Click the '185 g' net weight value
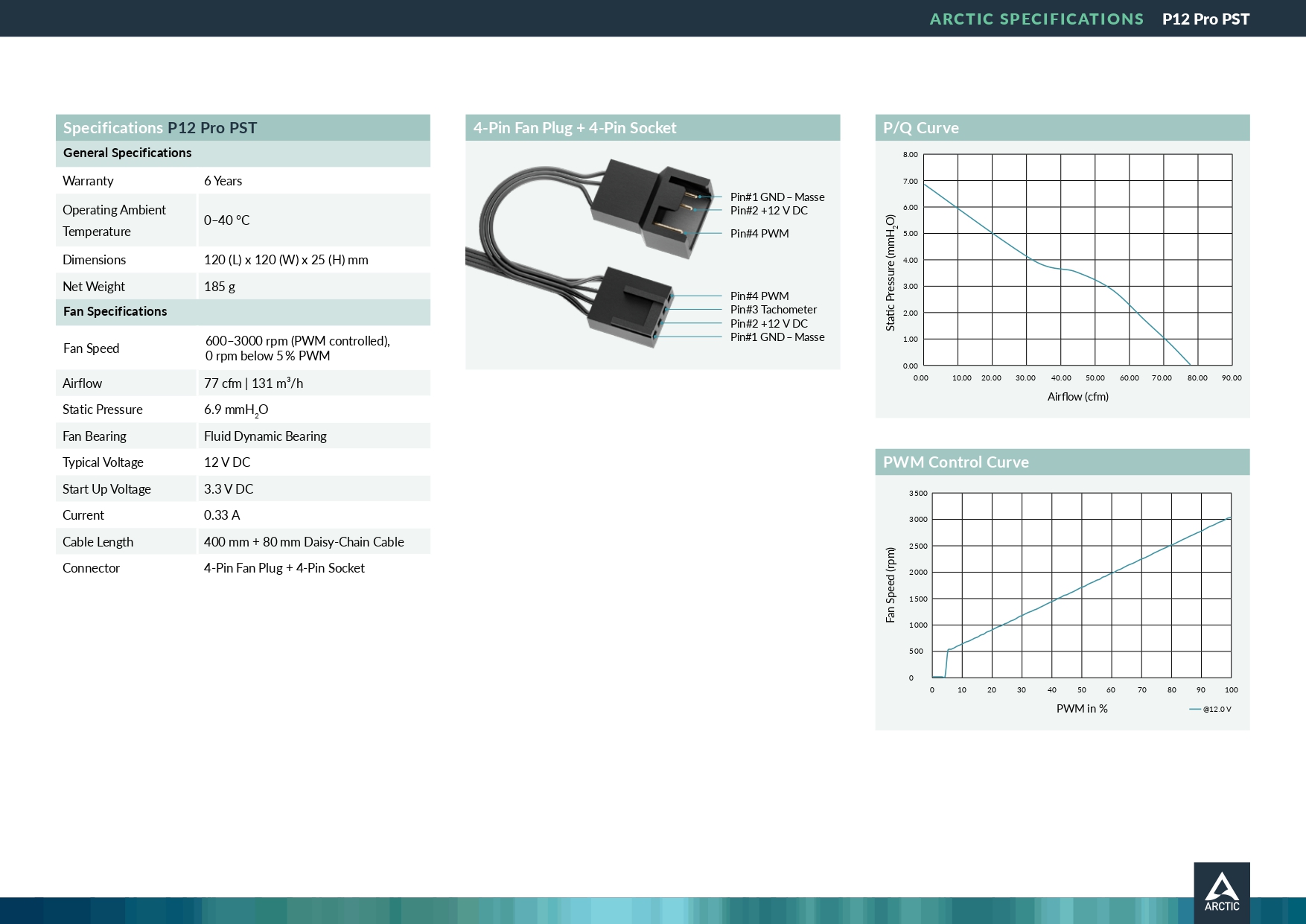The width and height of the screenshot is (1306, 924). [x=220, y=287]
